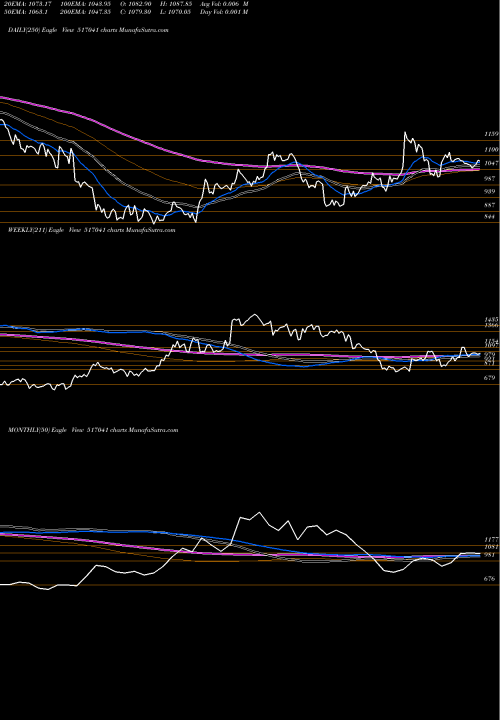Select the close price 'C:' readout

(135, 12)
